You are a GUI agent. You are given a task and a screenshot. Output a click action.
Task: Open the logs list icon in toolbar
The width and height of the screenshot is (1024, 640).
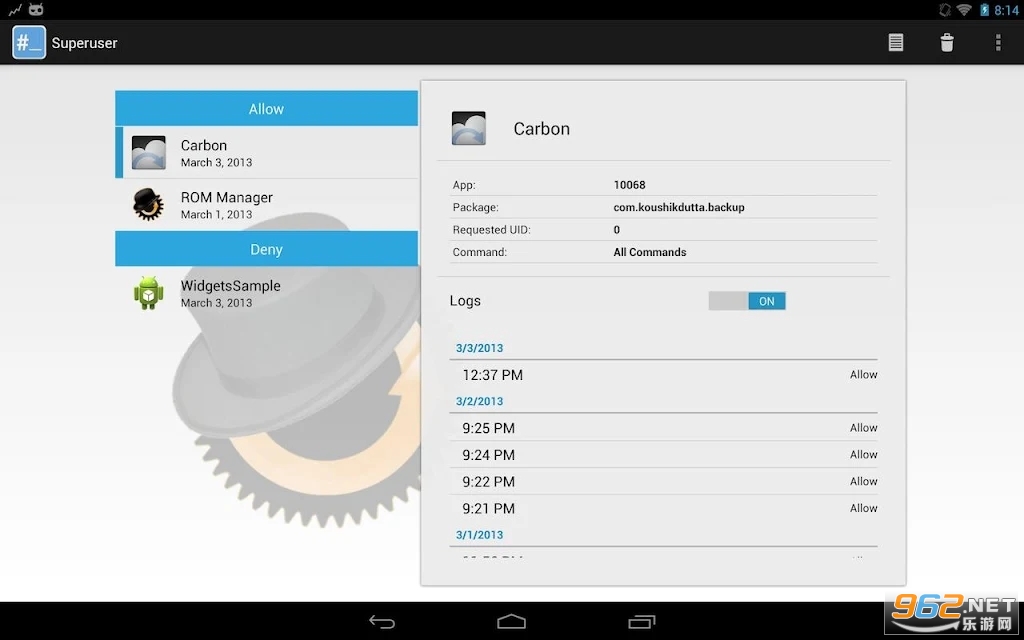895,42
